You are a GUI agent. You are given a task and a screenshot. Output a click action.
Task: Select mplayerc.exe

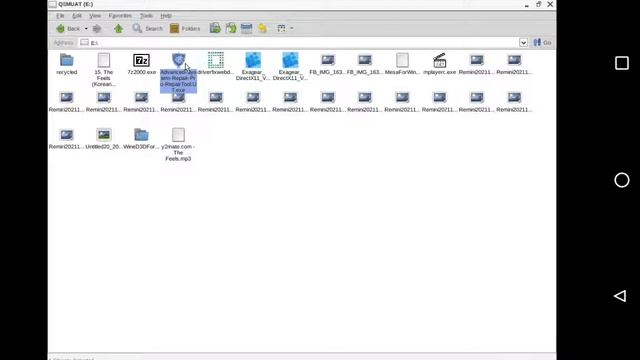pos(440,64)
